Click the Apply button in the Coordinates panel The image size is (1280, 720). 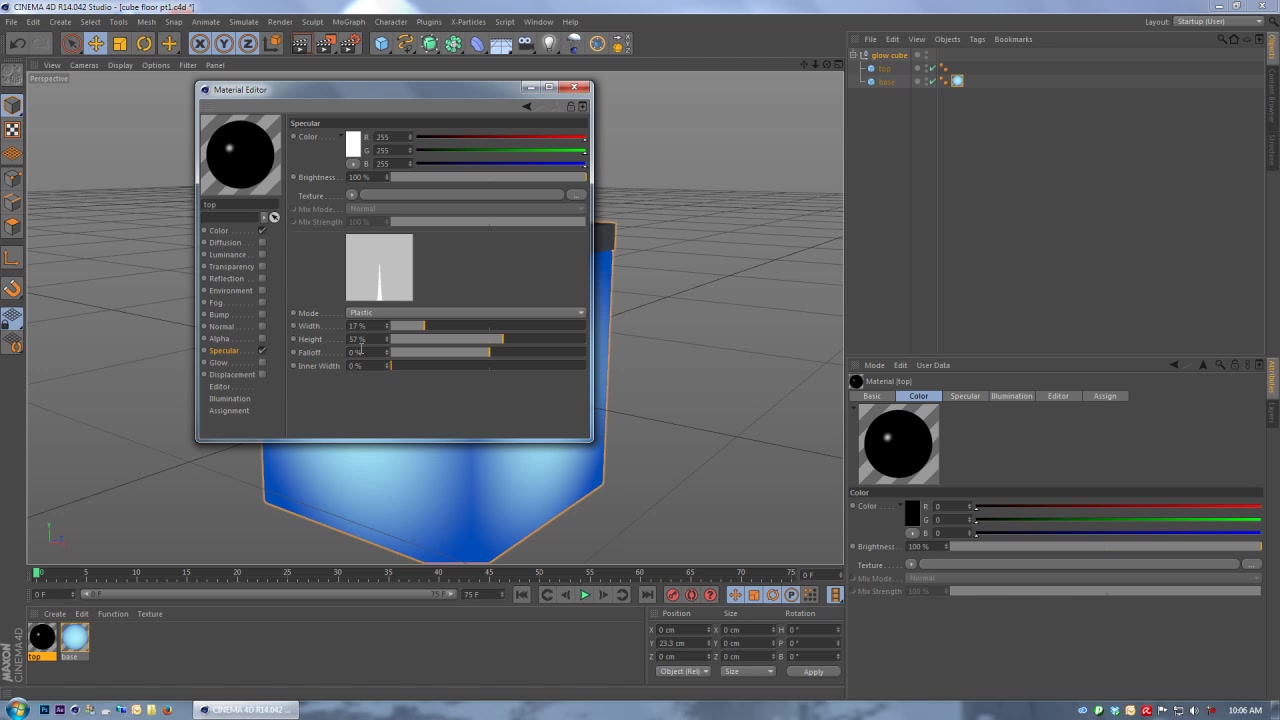[x=813, y=671]
